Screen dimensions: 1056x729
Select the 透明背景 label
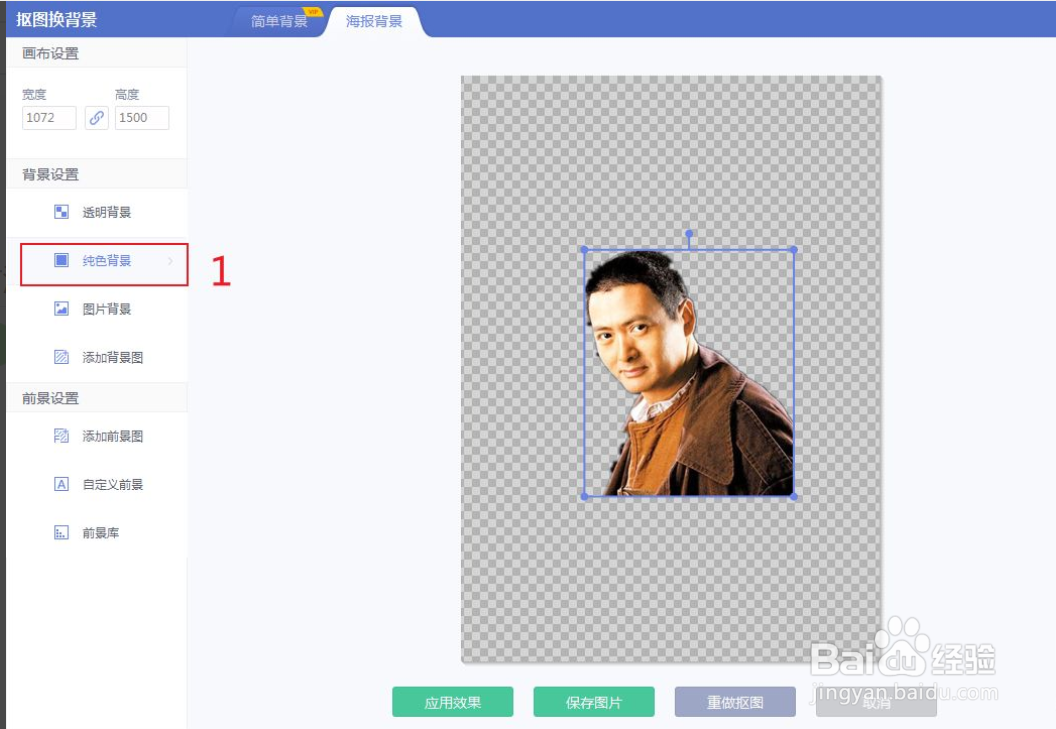point(106,213)
